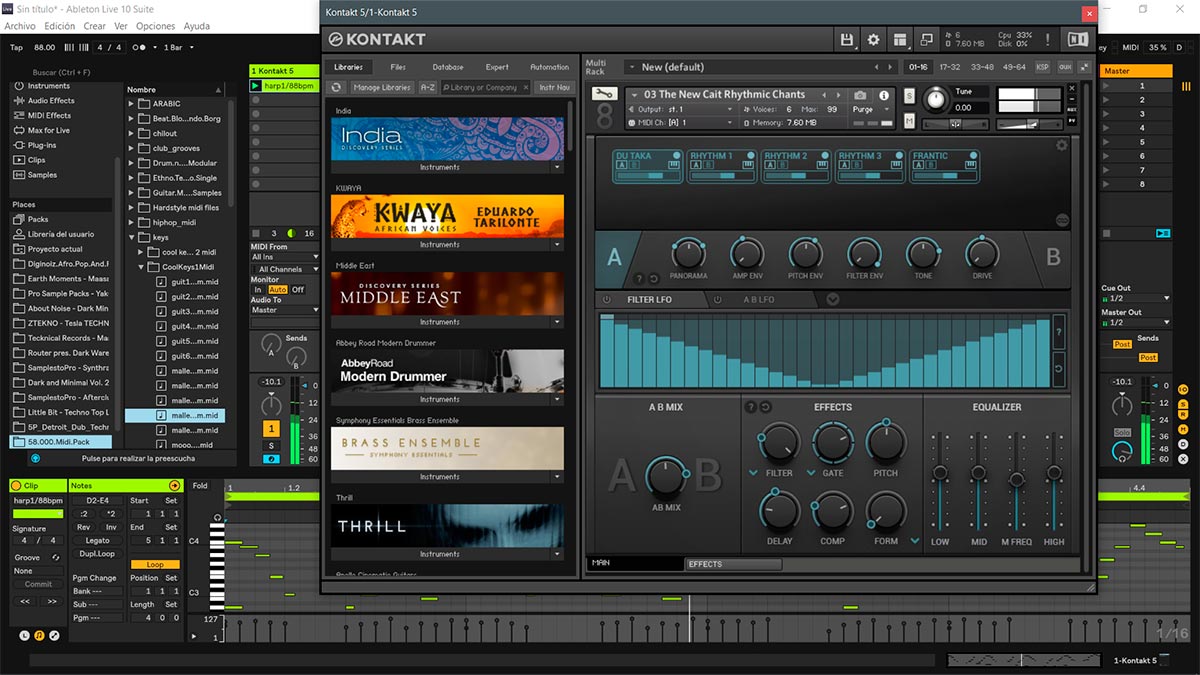Click the settings gear in the instrument panel
1200x675 pixels.
(1061, 146)
